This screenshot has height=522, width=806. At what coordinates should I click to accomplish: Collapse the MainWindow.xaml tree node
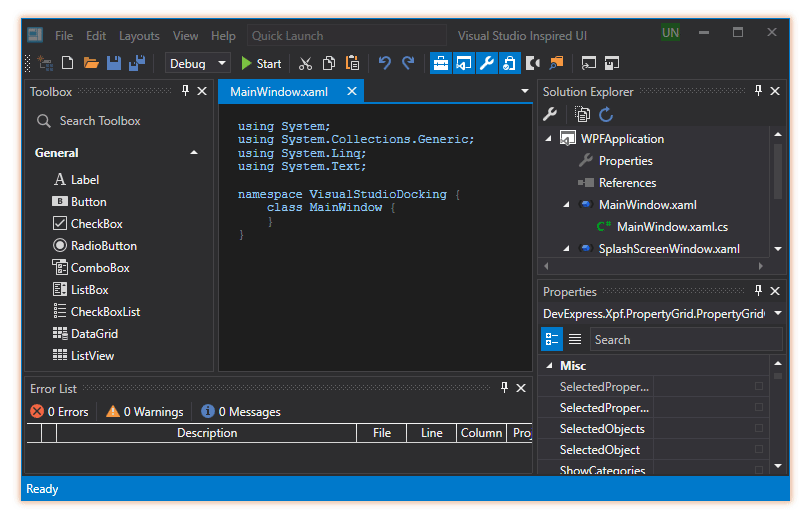[x=566, y=204]
